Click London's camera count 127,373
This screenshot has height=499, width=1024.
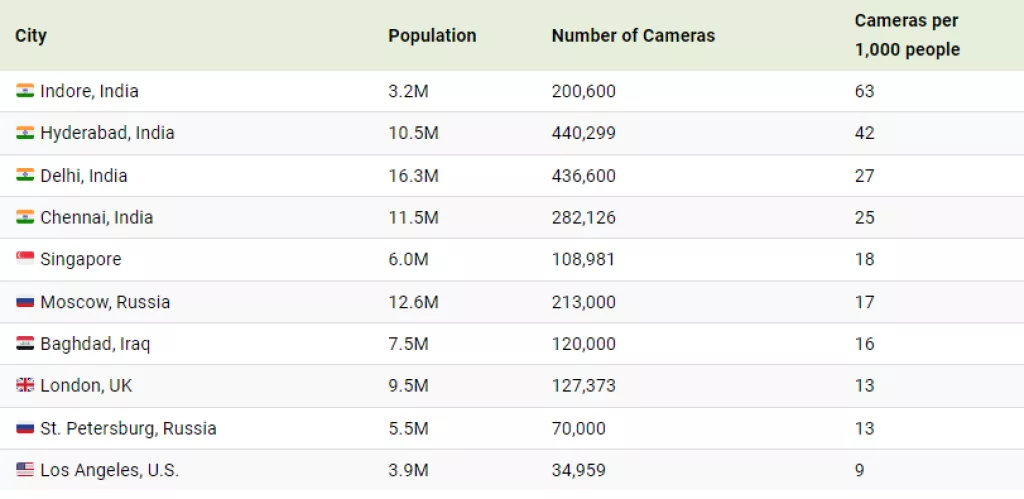click(583, 386)
